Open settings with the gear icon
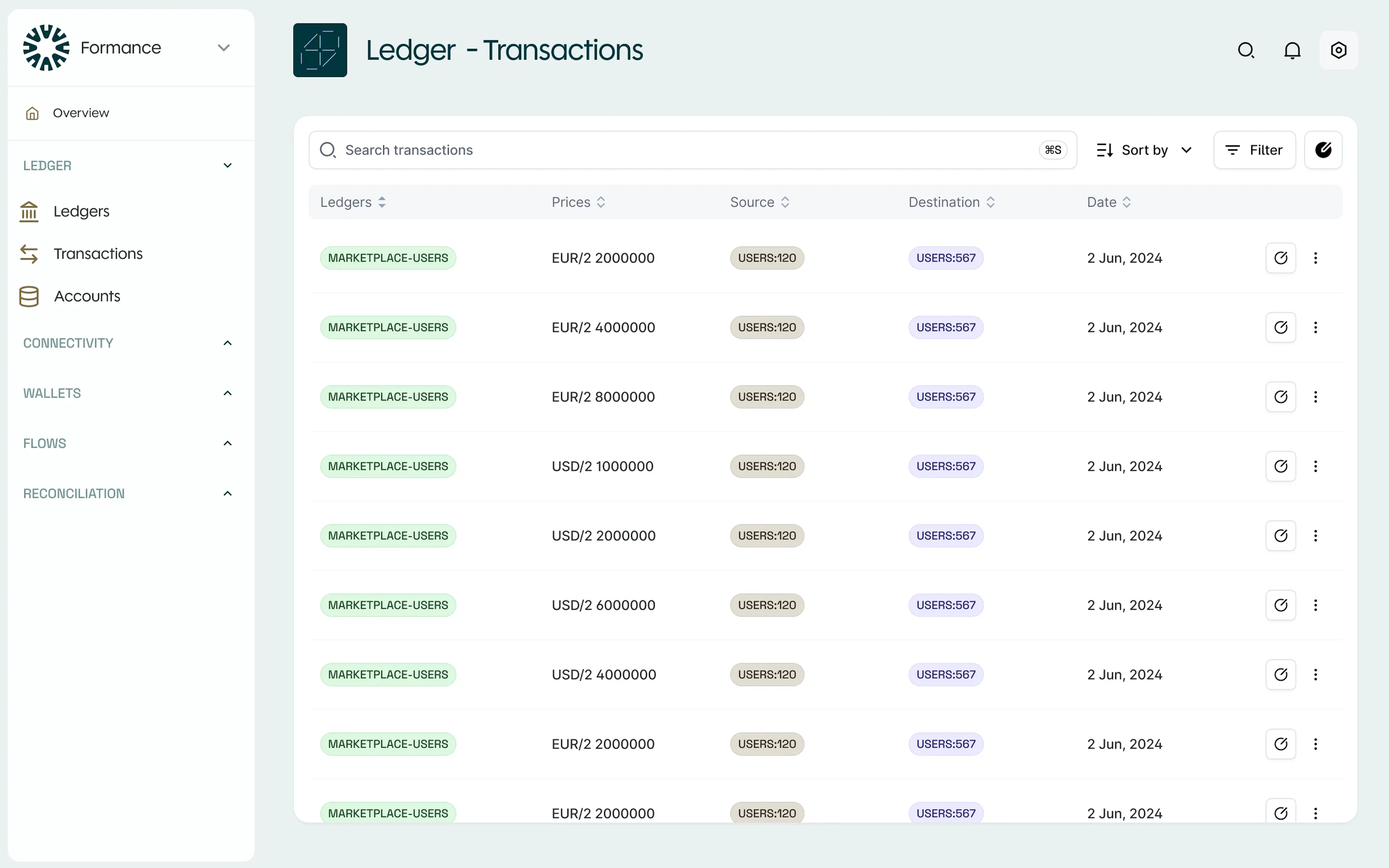This screenshot has height=868, width=1389. coord(1338,51)
